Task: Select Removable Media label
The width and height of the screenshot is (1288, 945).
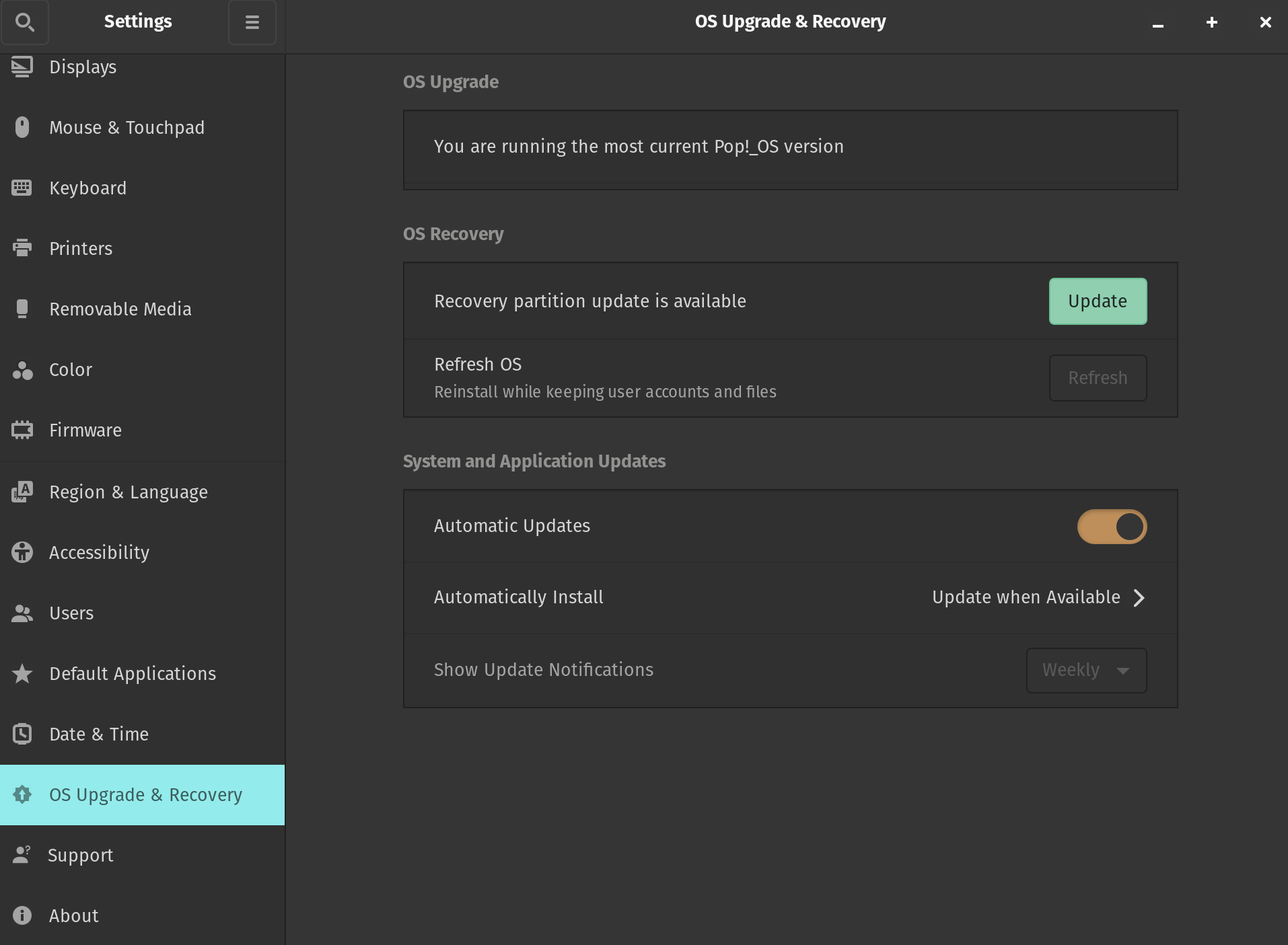Action: [120, 309]
